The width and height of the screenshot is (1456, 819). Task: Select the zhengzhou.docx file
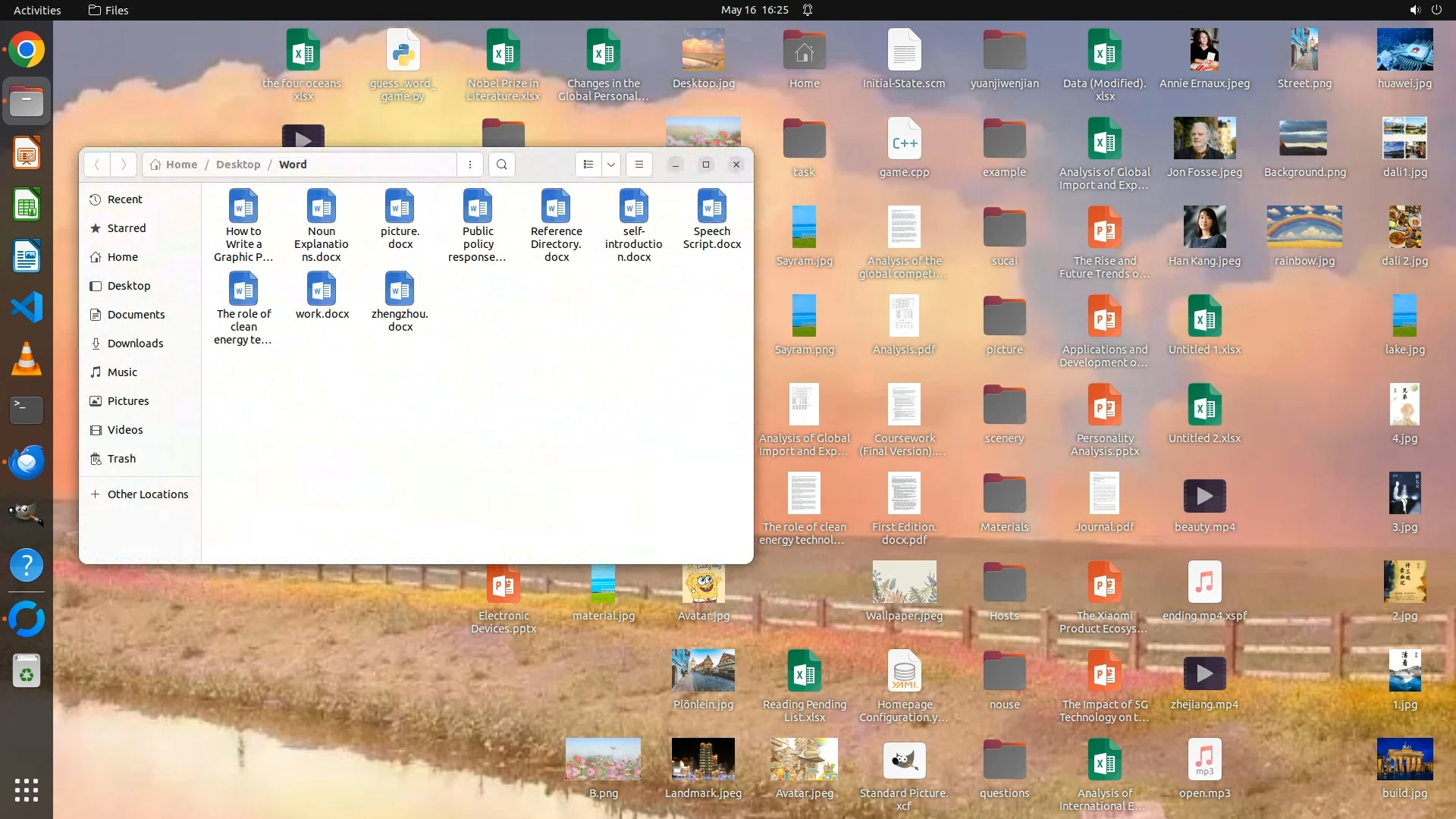[x=400, y=290]
